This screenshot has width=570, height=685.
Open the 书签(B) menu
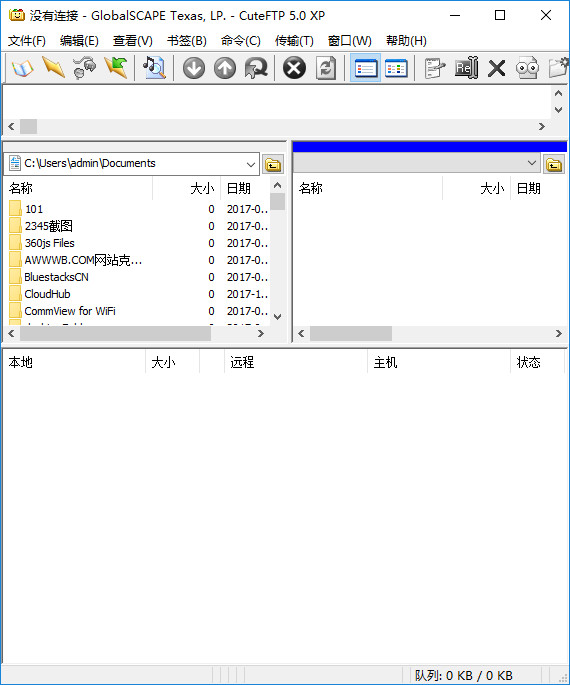tap(187, 41)
